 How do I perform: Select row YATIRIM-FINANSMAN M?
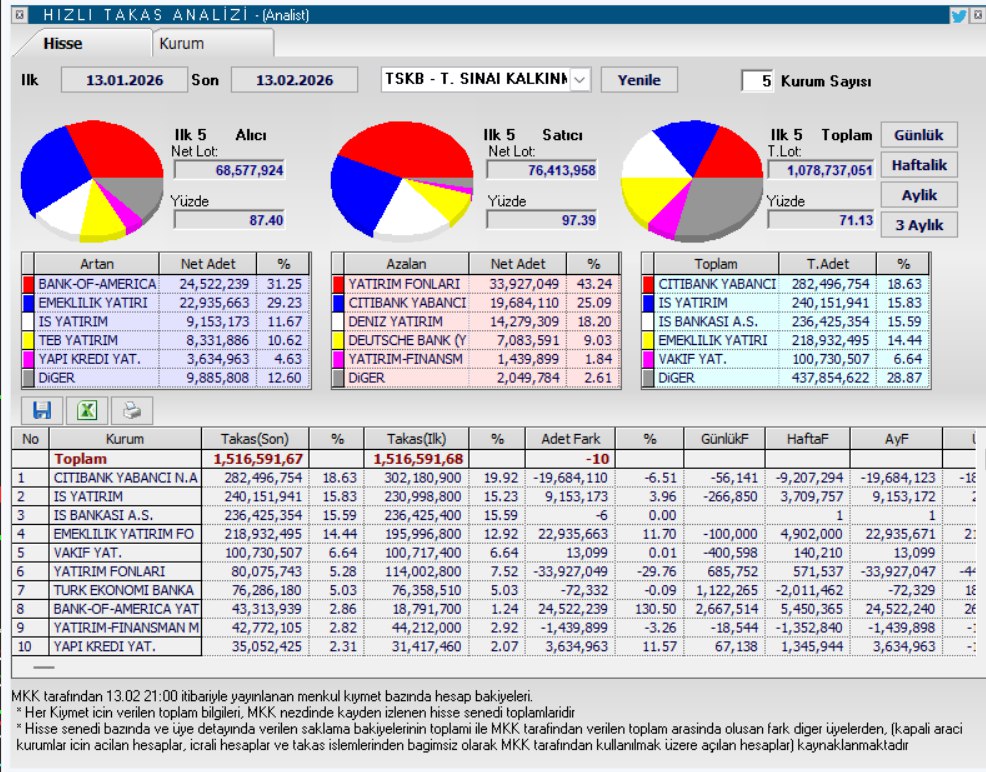[x=494, y=628]
